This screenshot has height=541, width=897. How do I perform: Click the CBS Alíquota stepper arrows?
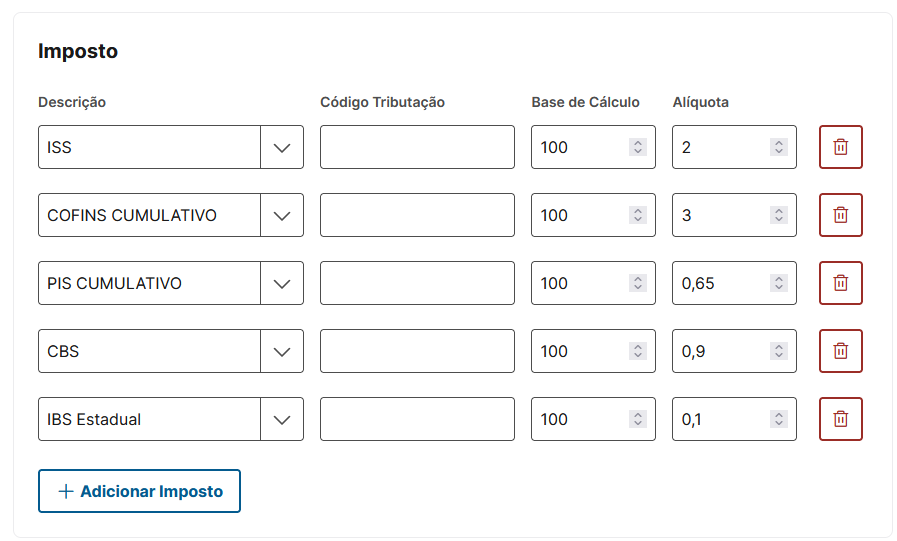point(779,351)
